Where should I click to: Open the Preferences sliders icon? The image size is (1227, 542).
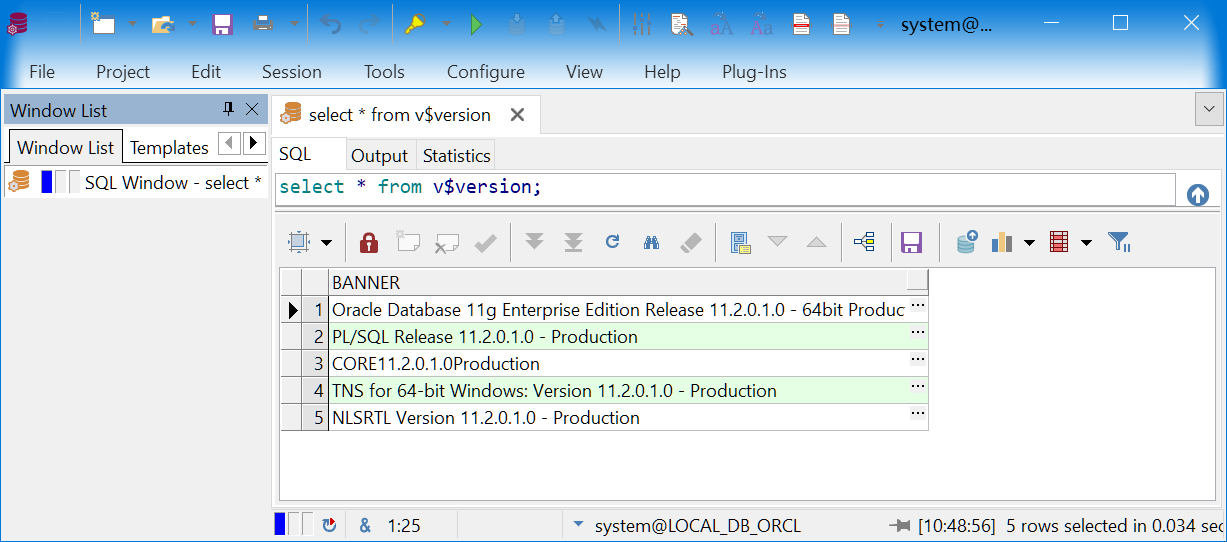click(642, 24)
